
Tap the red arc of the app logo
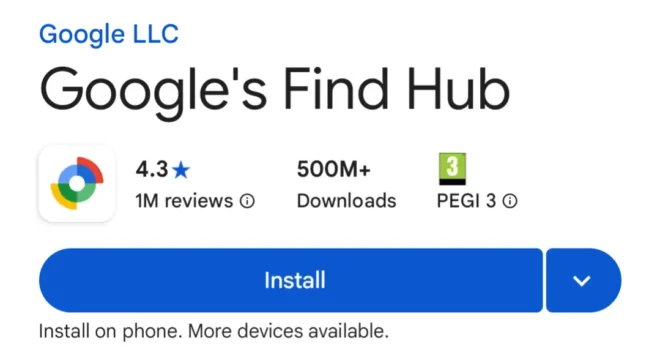tap(91, 168)
